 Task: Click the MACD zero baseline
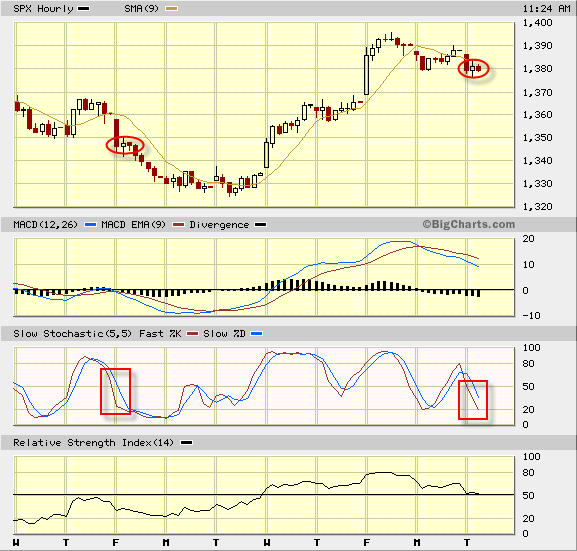(x=264, y=290)
